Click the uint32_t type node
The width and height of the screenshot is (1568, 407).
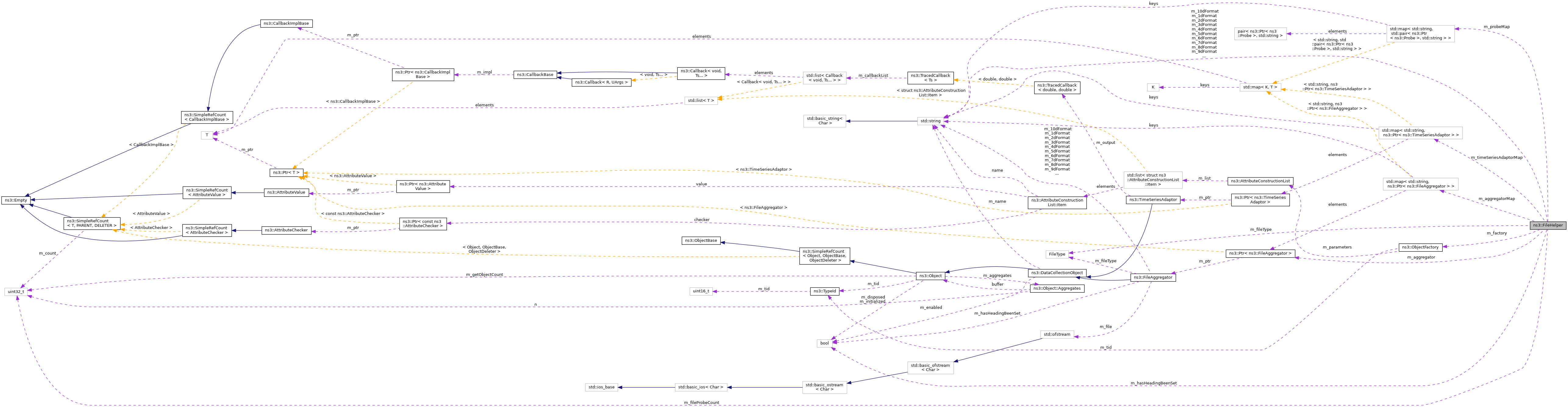(16, 291)
